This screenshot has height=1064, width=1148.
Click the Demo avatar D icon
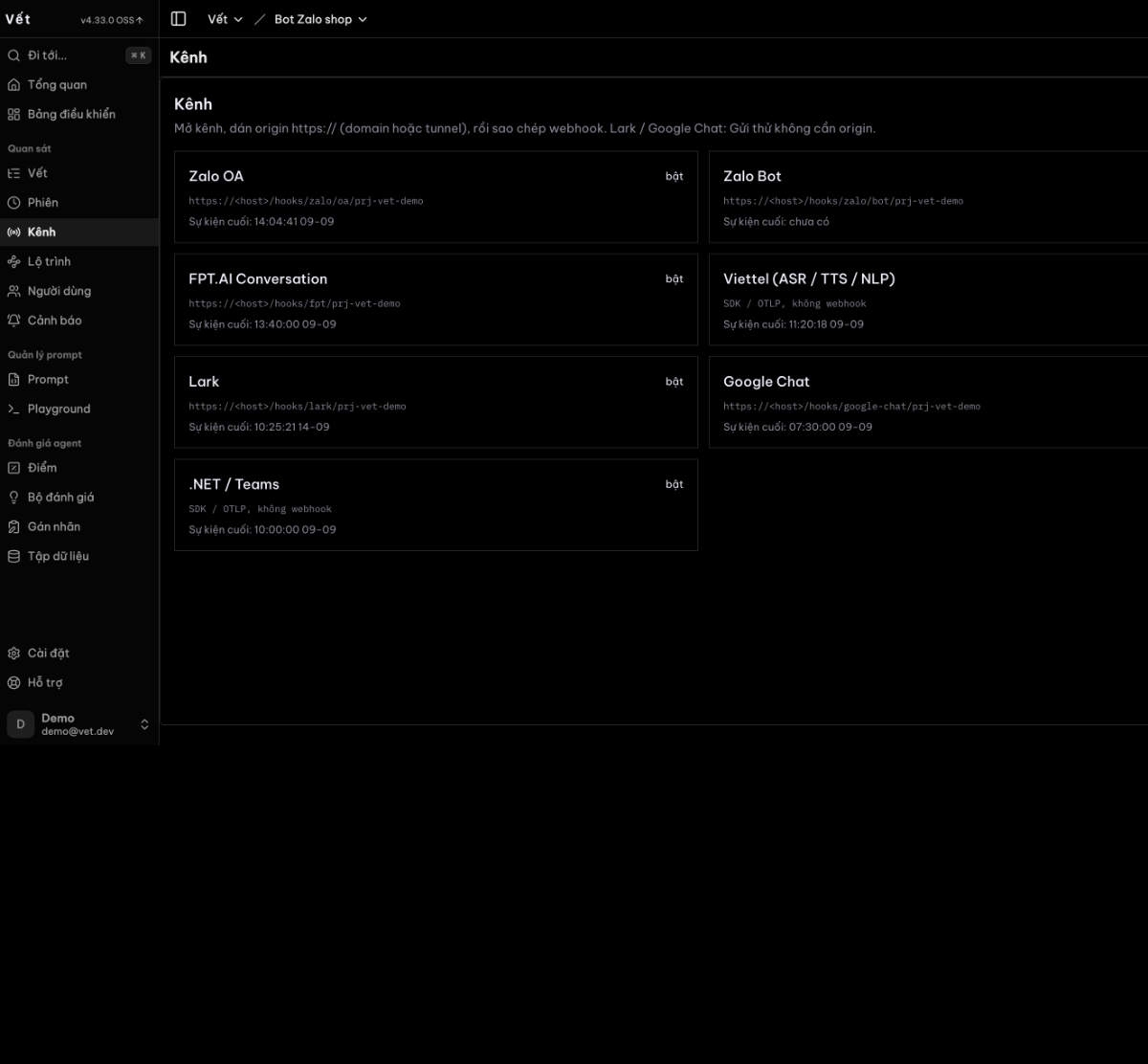pyautogui.click(x=20, y=724)
